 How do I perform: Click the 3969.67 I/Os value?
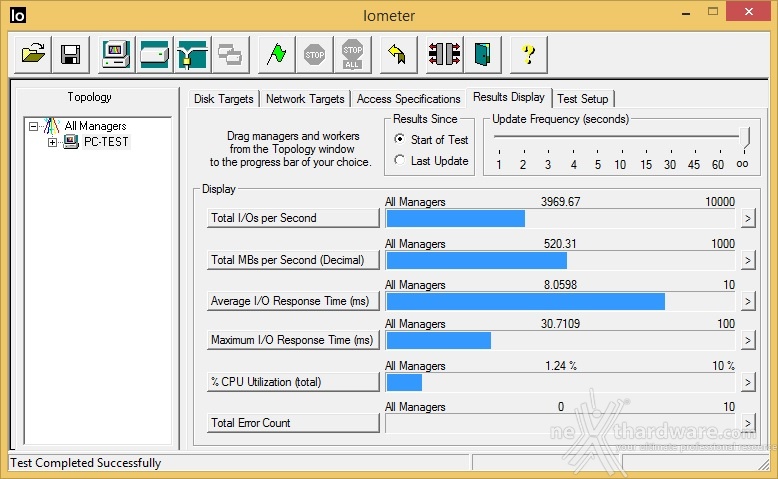[x=560, y=202]
